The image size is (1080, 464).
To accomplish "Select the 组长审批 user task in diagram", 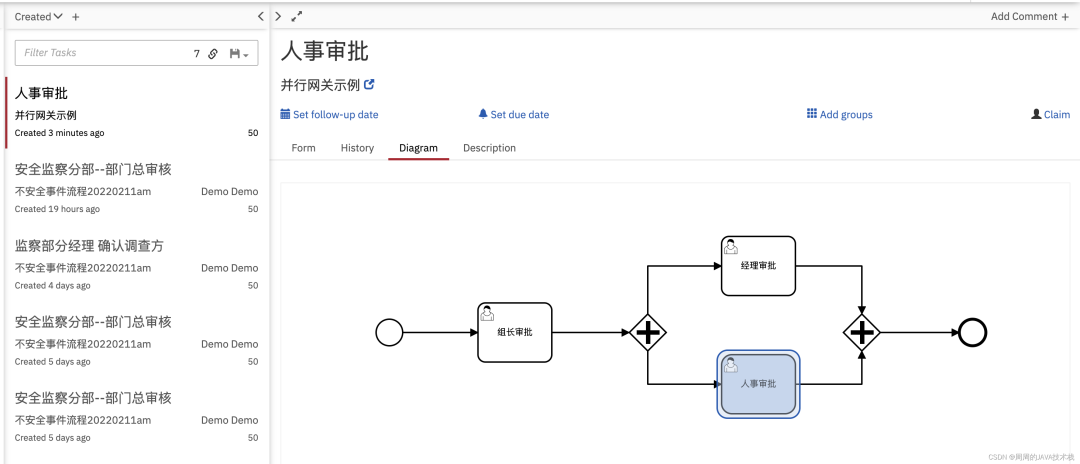I will [x=515, y=333].
